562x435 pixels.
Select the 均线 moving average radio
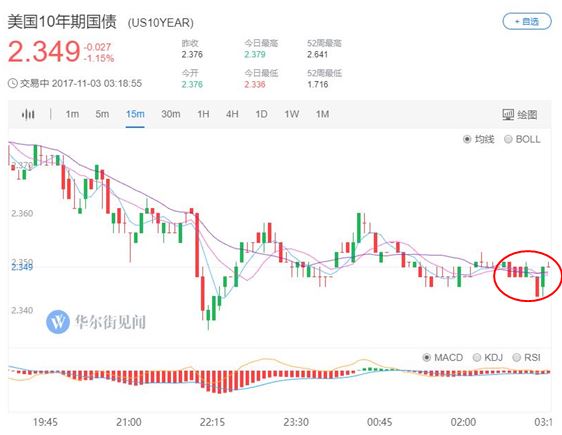click(x=467, y=139)
